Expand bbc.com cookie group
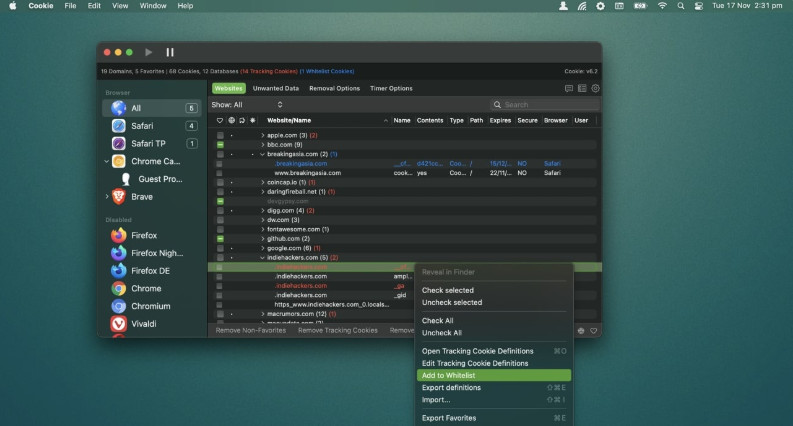Viewport: 793px width, 426px height. [262, 145]
